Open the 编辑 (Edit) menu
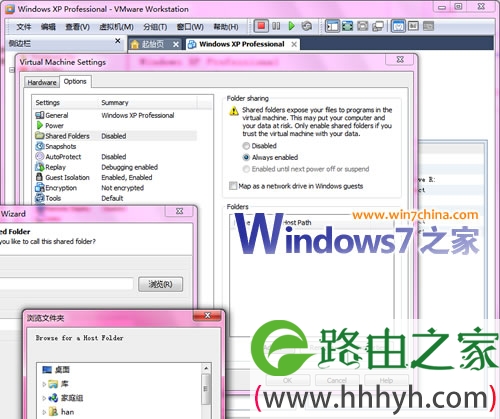 (x=48, y=27)
